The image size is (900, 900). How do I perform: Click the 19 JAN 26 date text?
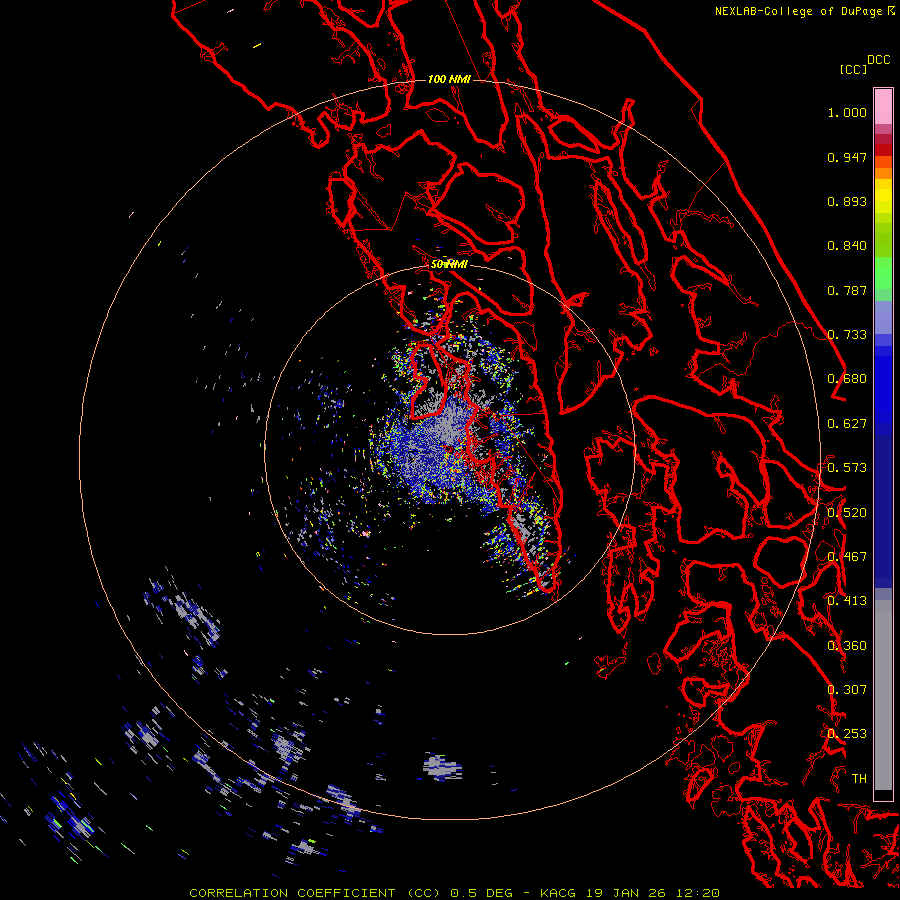click(x=626, y=893)
